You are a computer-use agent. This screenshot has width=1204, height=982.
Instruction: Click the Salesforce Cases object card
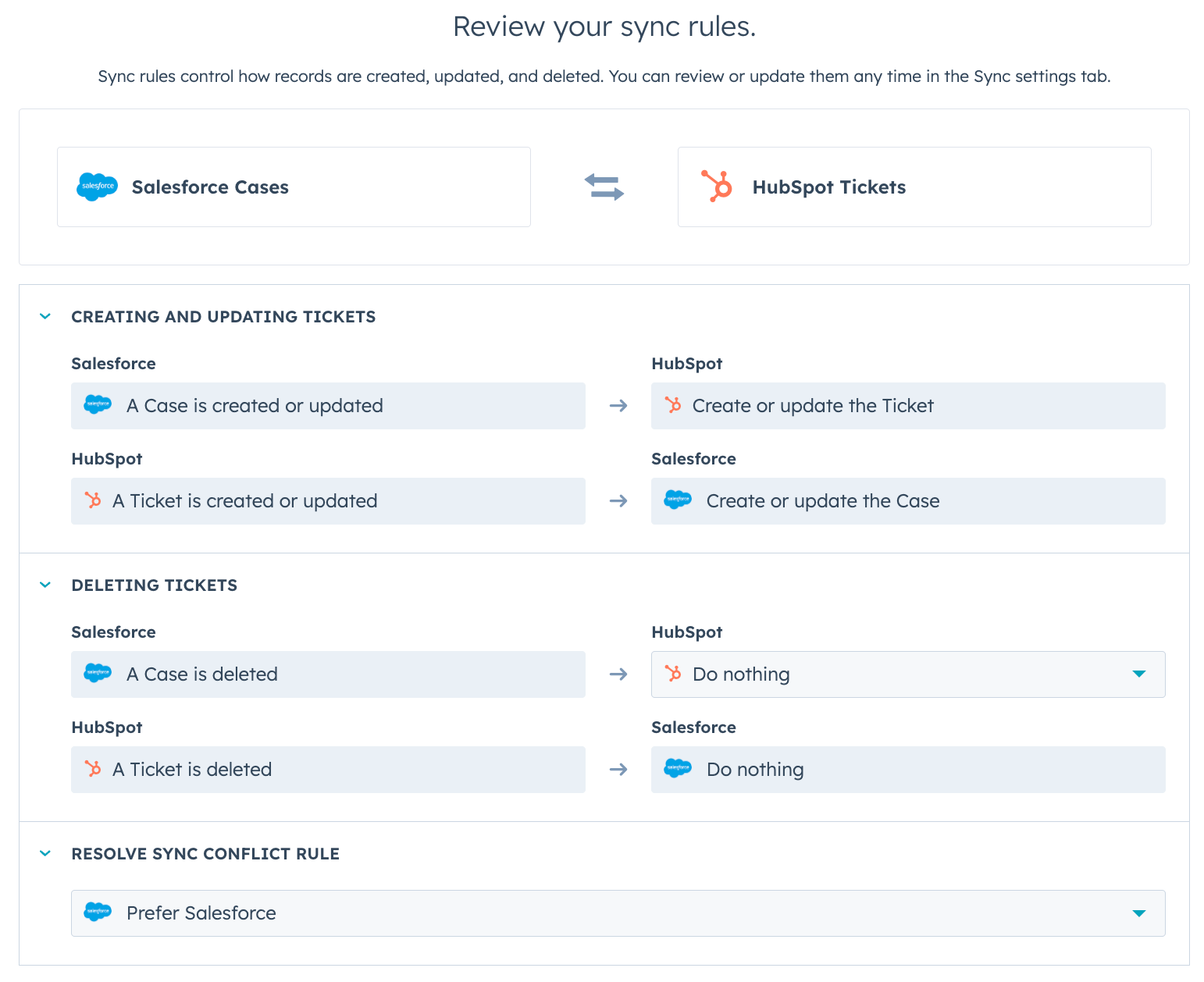pos(294,187)
